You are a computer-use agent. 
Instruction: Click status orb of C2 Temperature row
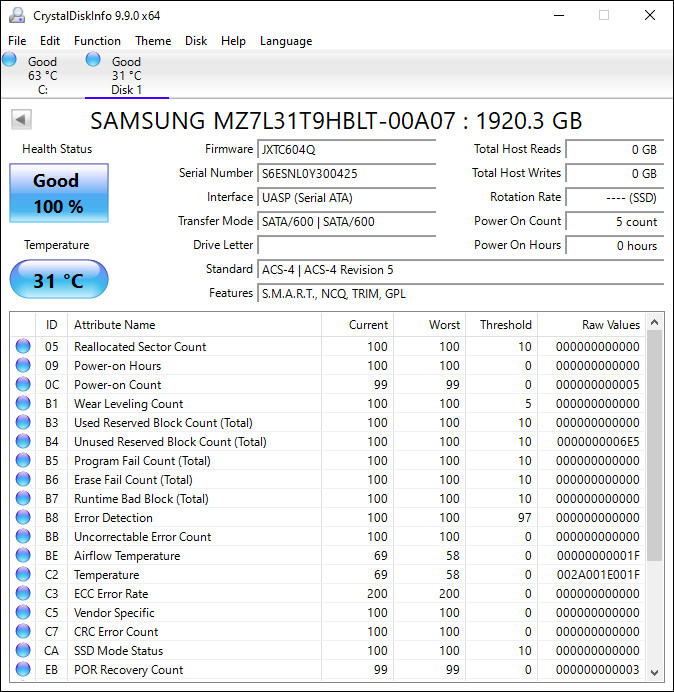pos(23,574)
